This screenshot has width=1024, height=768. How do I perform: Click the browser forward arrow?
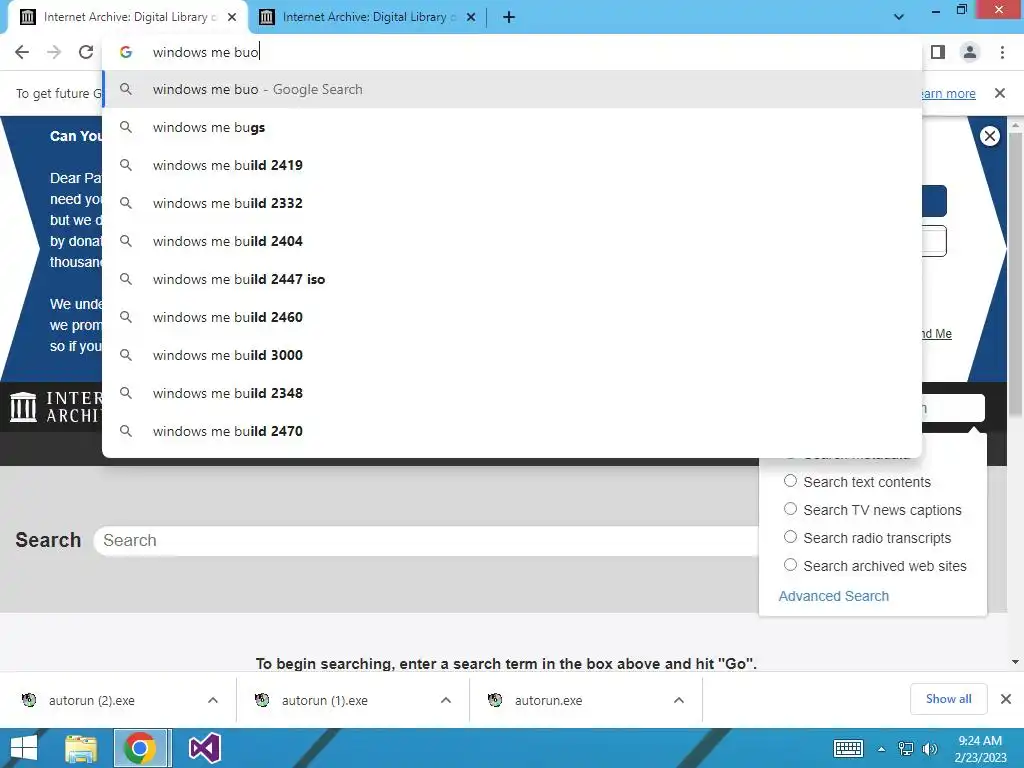pos(54,52)
